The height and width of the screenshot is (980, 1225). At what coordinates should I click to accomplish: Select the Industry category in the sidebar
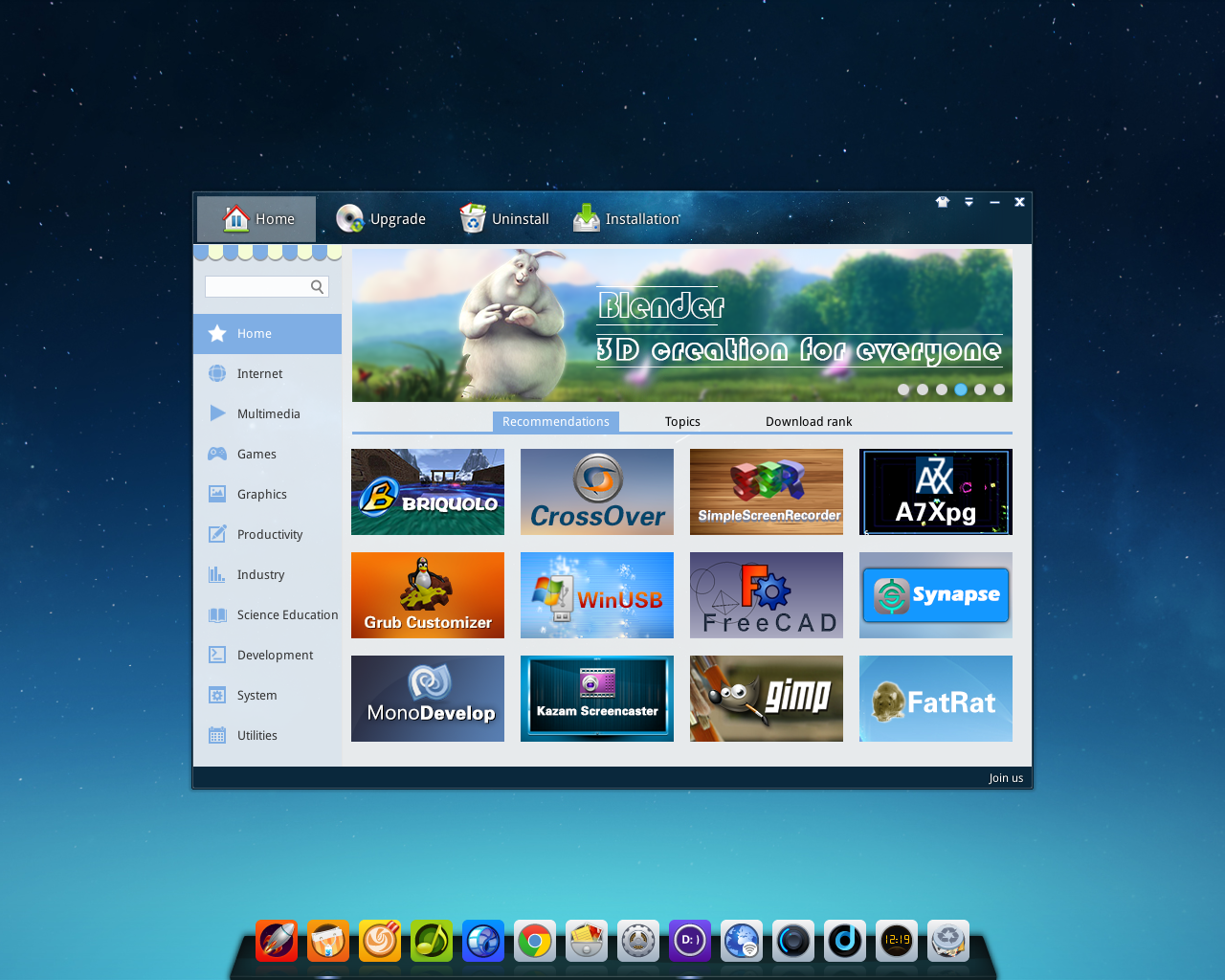click(x=267, y=575)
